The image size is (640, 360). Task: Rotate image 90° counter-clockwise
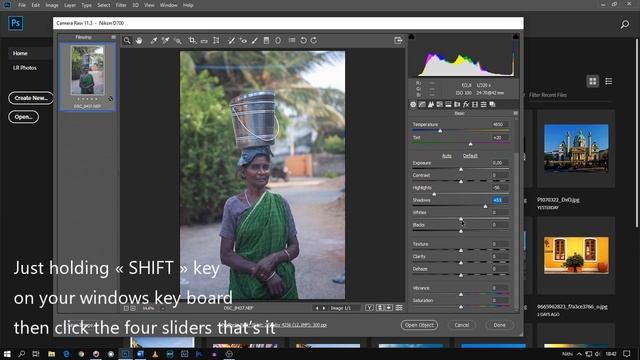point(303,40)
